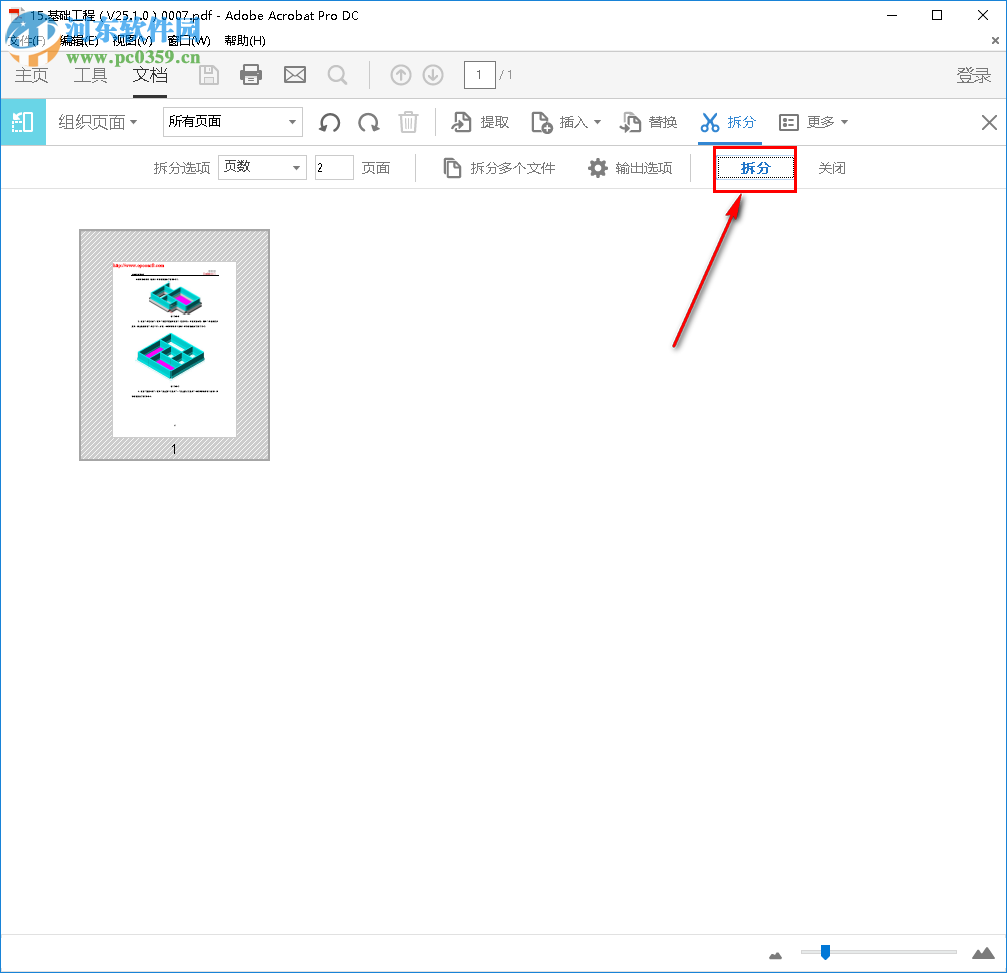
Task: Open 输出选项 via the gear icon
Action: click(x=597, y=168)
